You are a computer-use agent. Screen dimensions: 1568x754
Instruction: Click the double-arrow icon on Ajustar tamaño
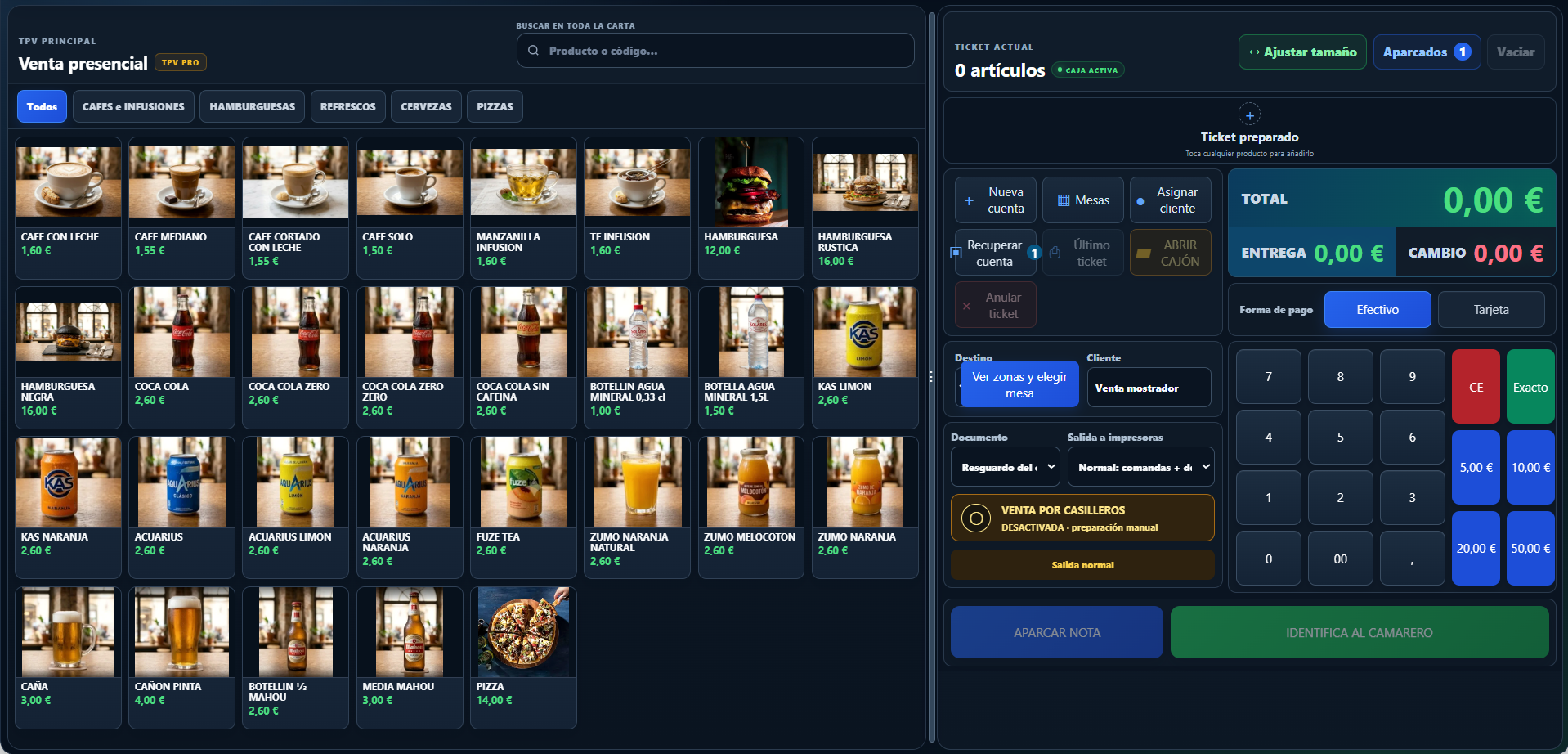pyautogui.click(x=1254, y=52)
